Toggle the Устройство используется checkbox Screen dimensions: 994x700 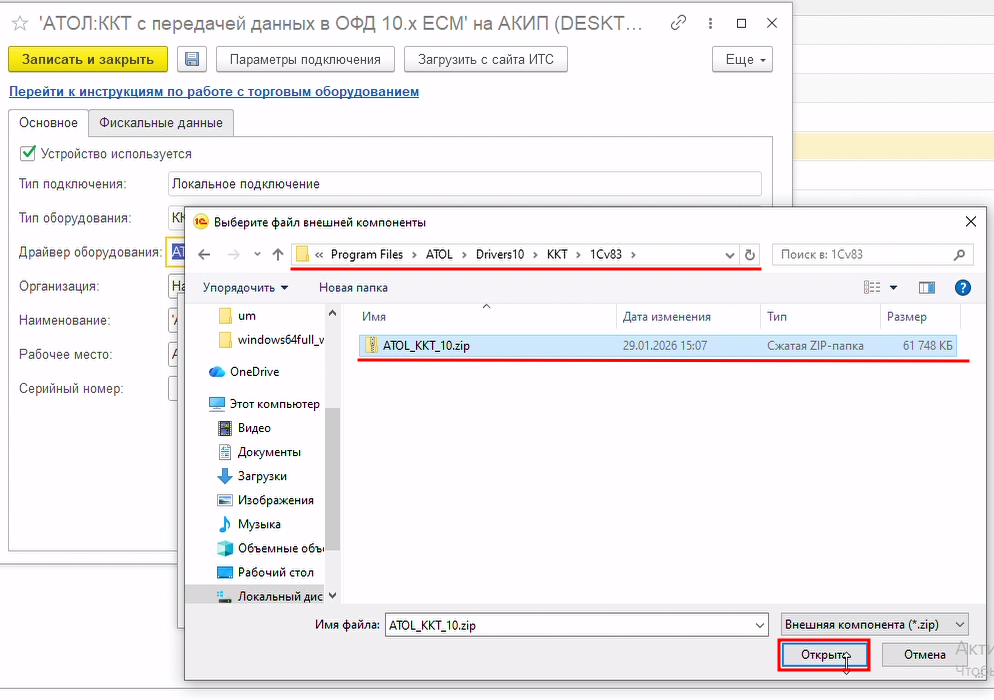click(27, 153)
